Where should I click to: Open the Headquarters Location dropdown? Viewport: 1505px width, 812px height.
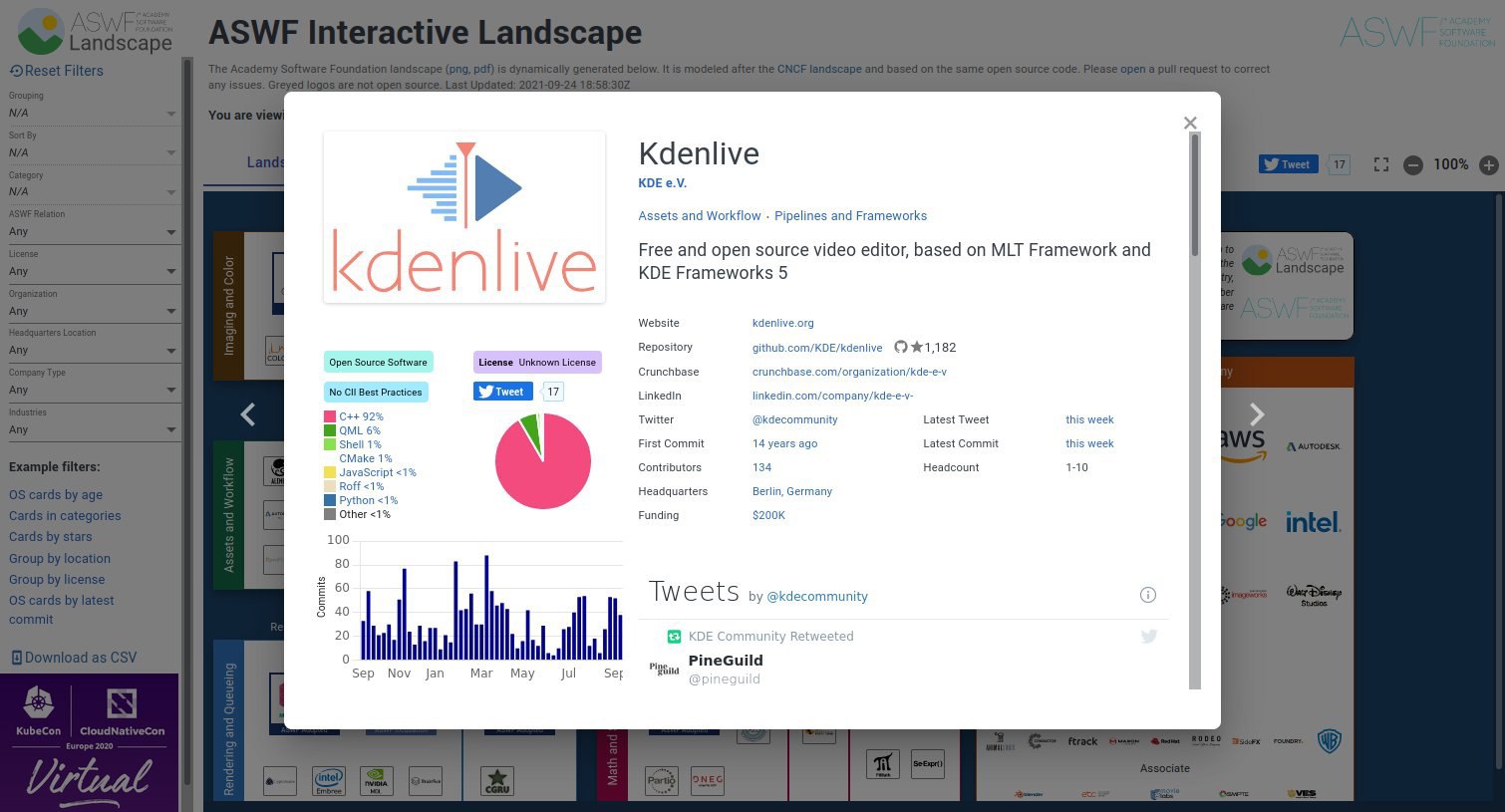coord(93,350)
